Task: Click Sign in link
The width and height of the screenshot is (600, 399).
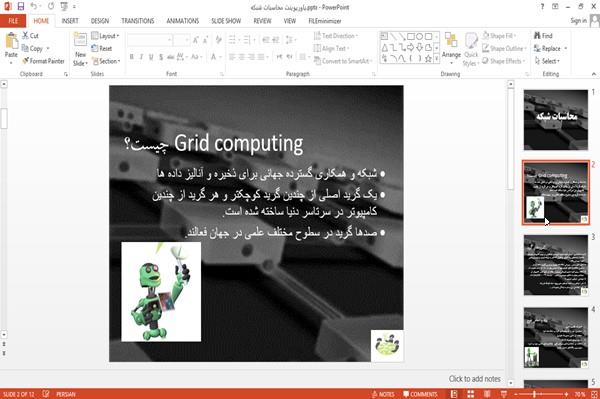Action: tap(578, 21)
